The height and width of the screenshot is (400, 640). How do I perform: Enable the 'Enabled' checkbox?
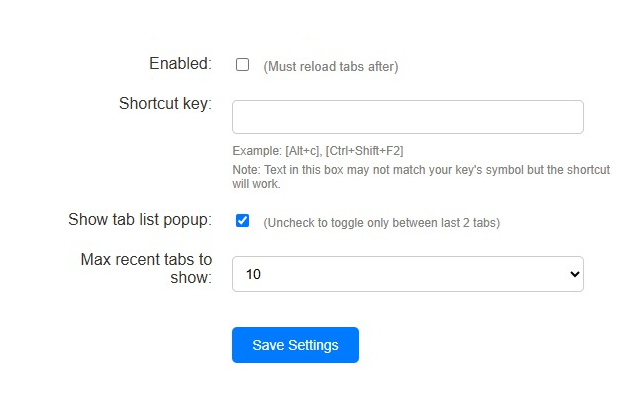(x=242, y=65)
